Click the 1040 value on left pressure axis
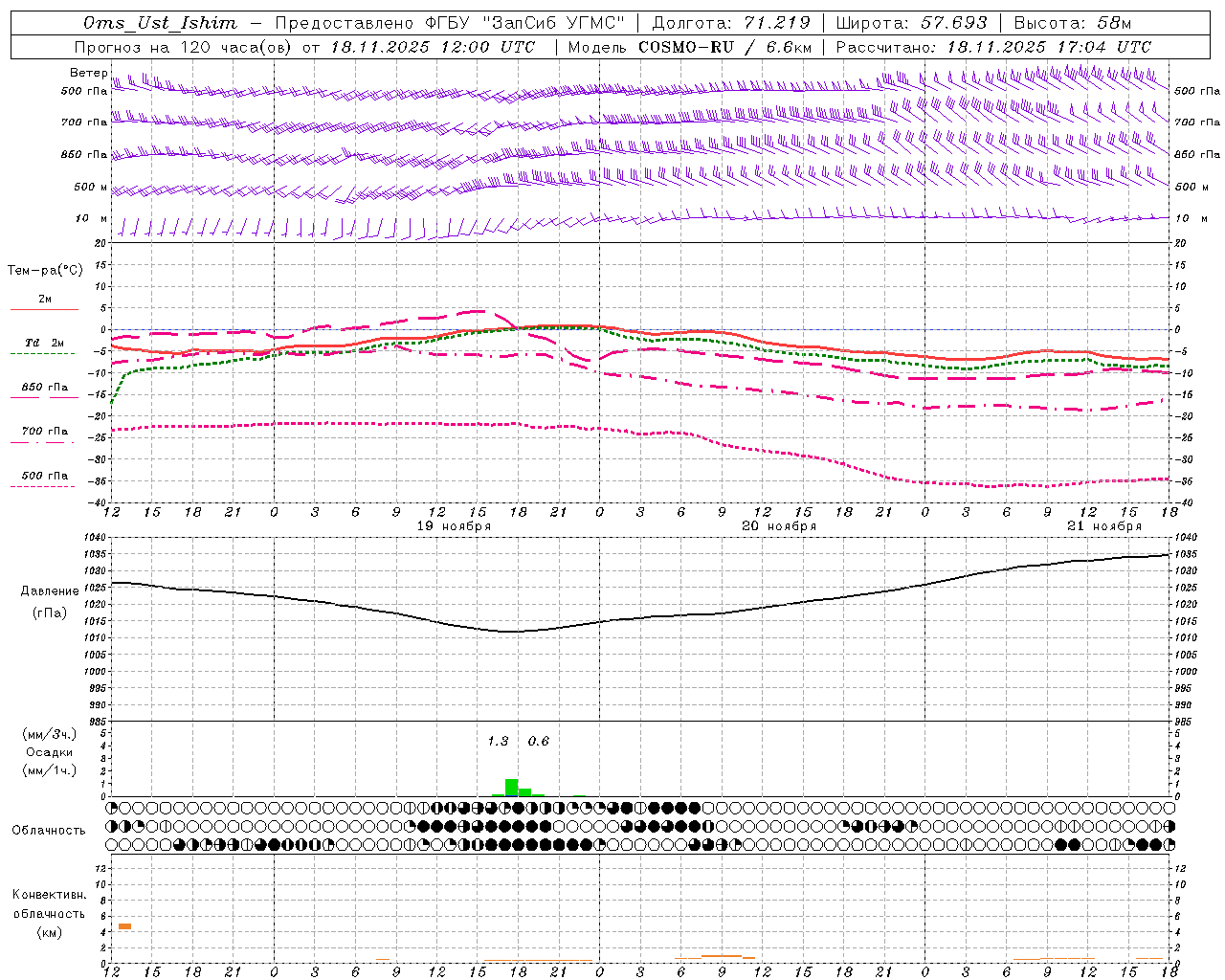 click(96, 538)
